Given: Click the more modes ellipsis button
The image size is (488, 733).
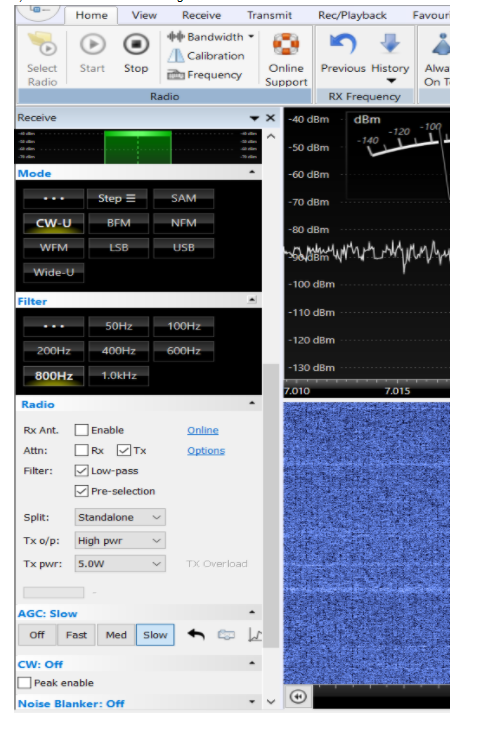Looking at the screenshot, I should 54,198.
